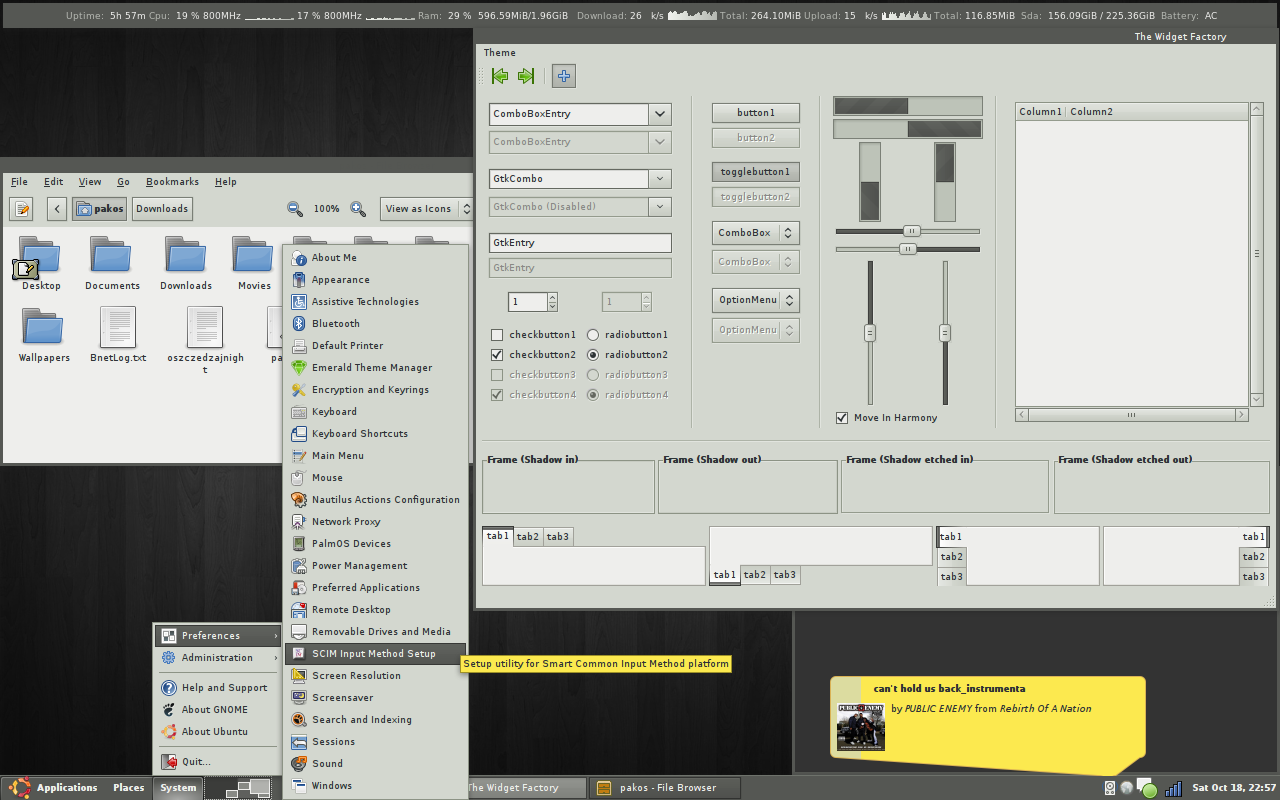Click the Downloads path button

[x=162, y=209]
